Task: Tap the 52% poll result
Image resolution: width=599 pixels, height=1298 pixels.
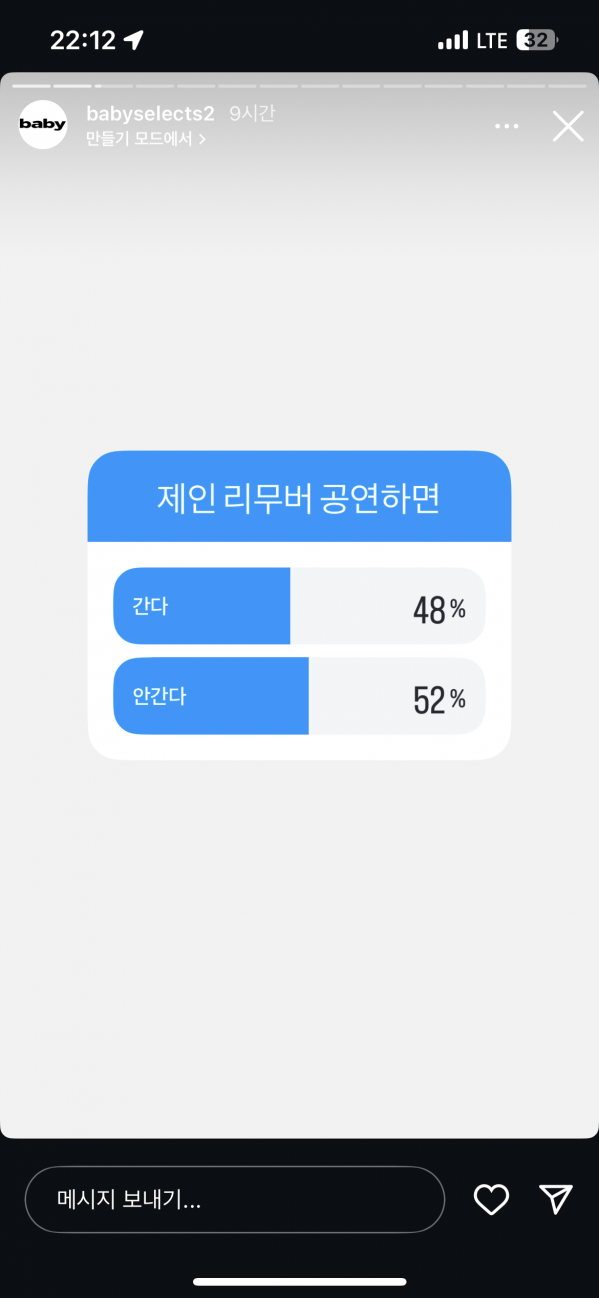Action: (x=439, y=699)
